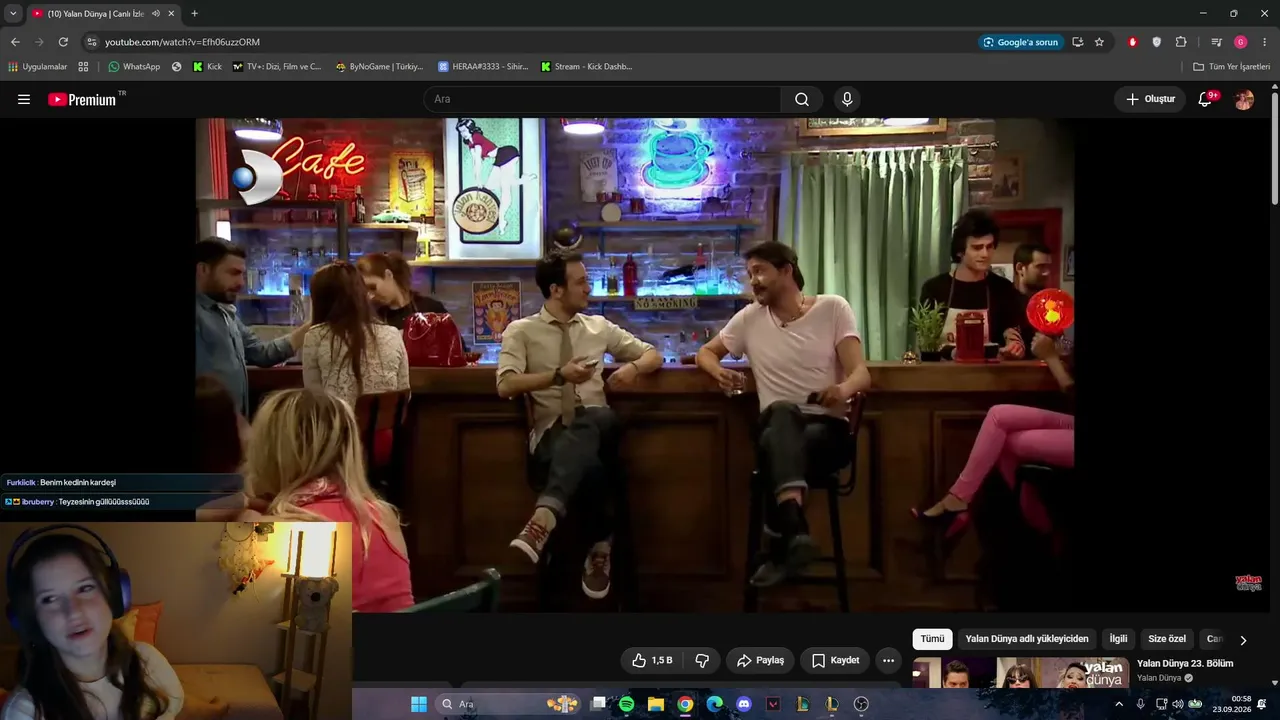Click the search magnifier button
This screenshot has height=720, width=1280.
click(802, 99)
